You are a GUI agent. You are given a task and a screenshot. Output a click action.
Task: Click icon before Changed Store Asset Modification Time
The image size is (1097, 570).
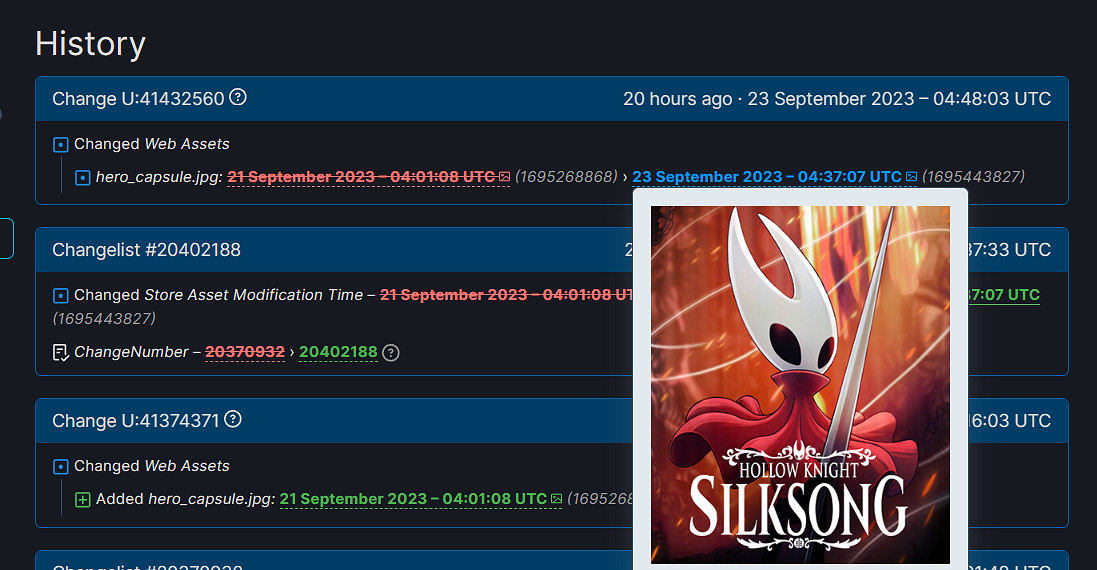click(x=60, y=295)
